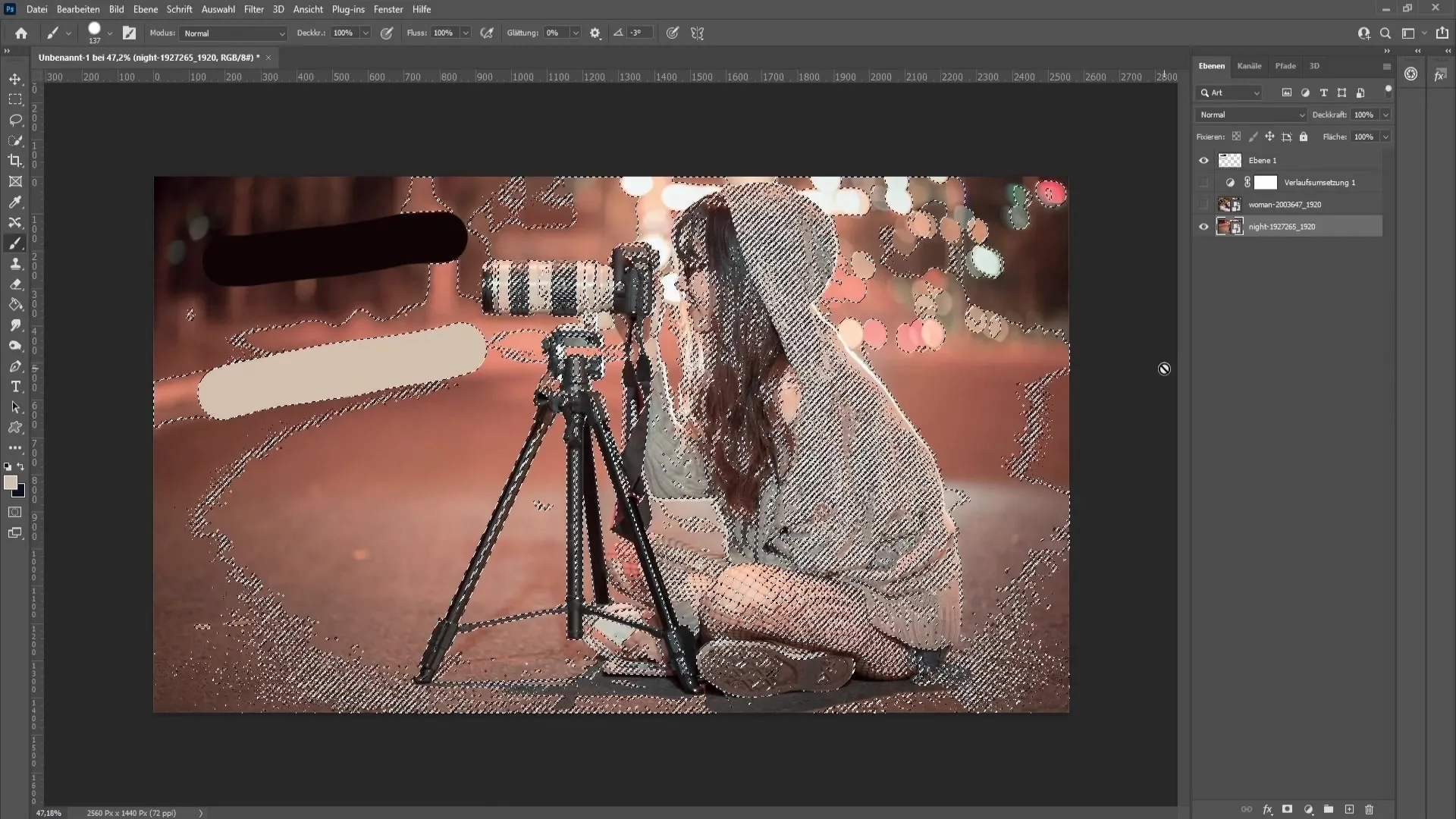This screenshot has height=819, width=1456.
Task: Open layer styles fx icon
Action: tap(1267, 809)
